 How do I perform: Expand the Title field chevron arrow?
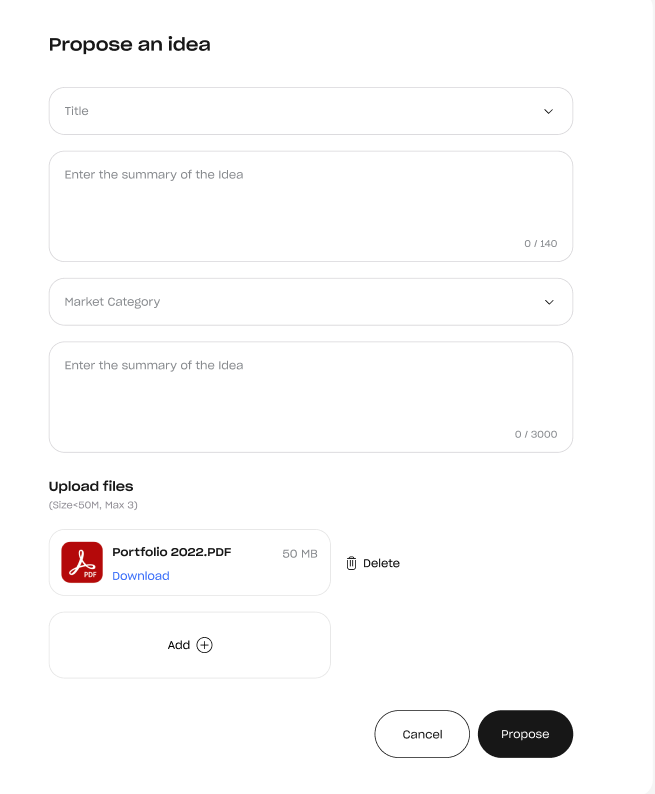(x=549, y=111)
